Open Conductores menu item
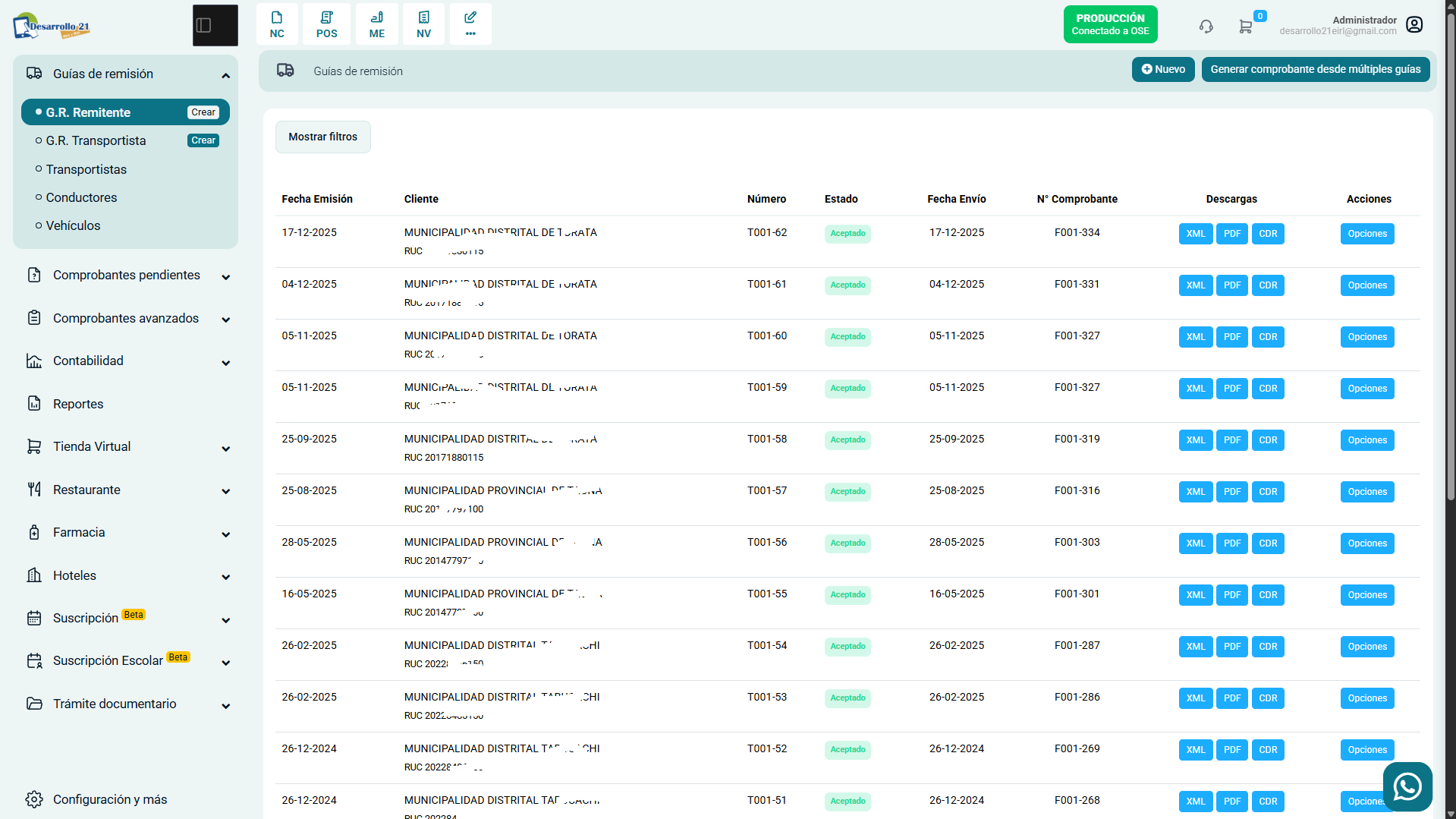The image size is (1456, 819). coord(81,197)
